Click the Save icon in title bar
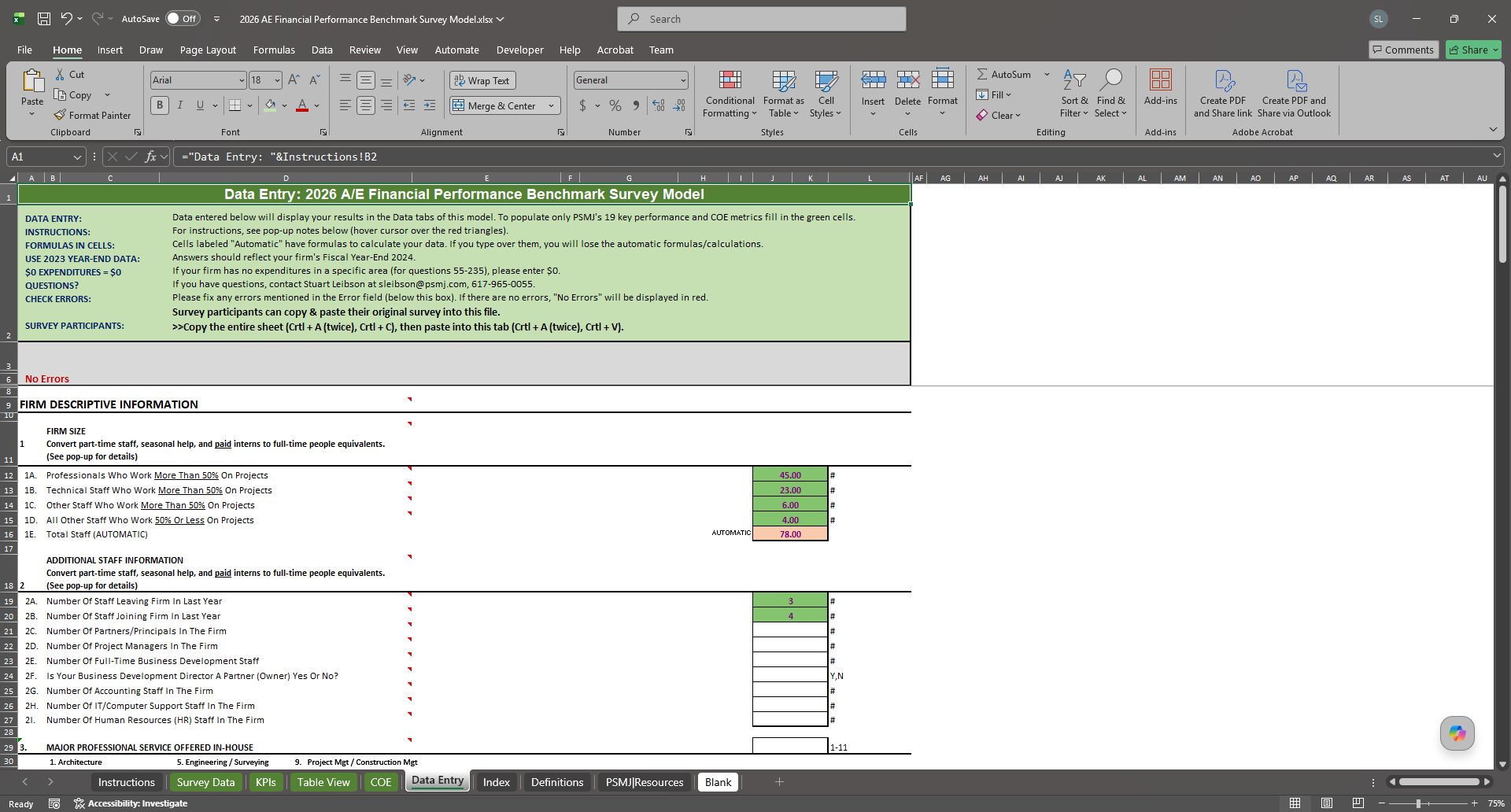The width and height of the screenshot is (1511, 812). [44, 19]
